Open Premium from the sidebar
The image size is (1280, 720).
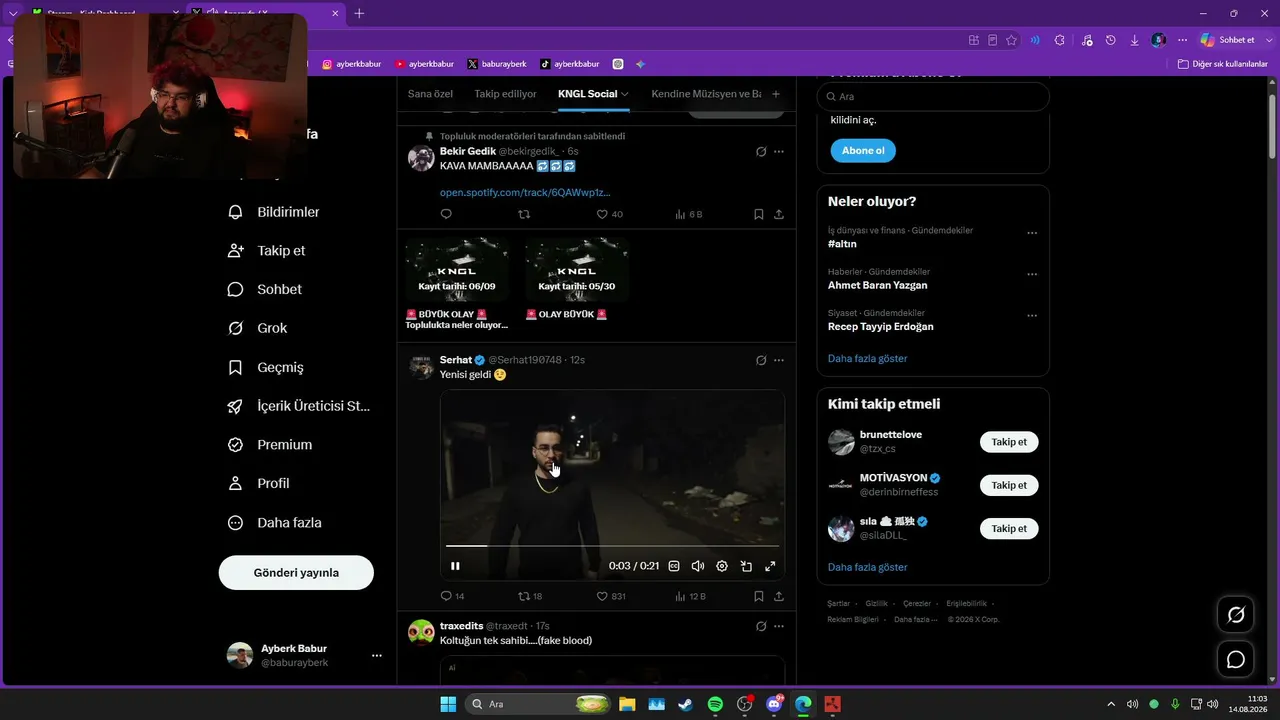click(270, 445)
